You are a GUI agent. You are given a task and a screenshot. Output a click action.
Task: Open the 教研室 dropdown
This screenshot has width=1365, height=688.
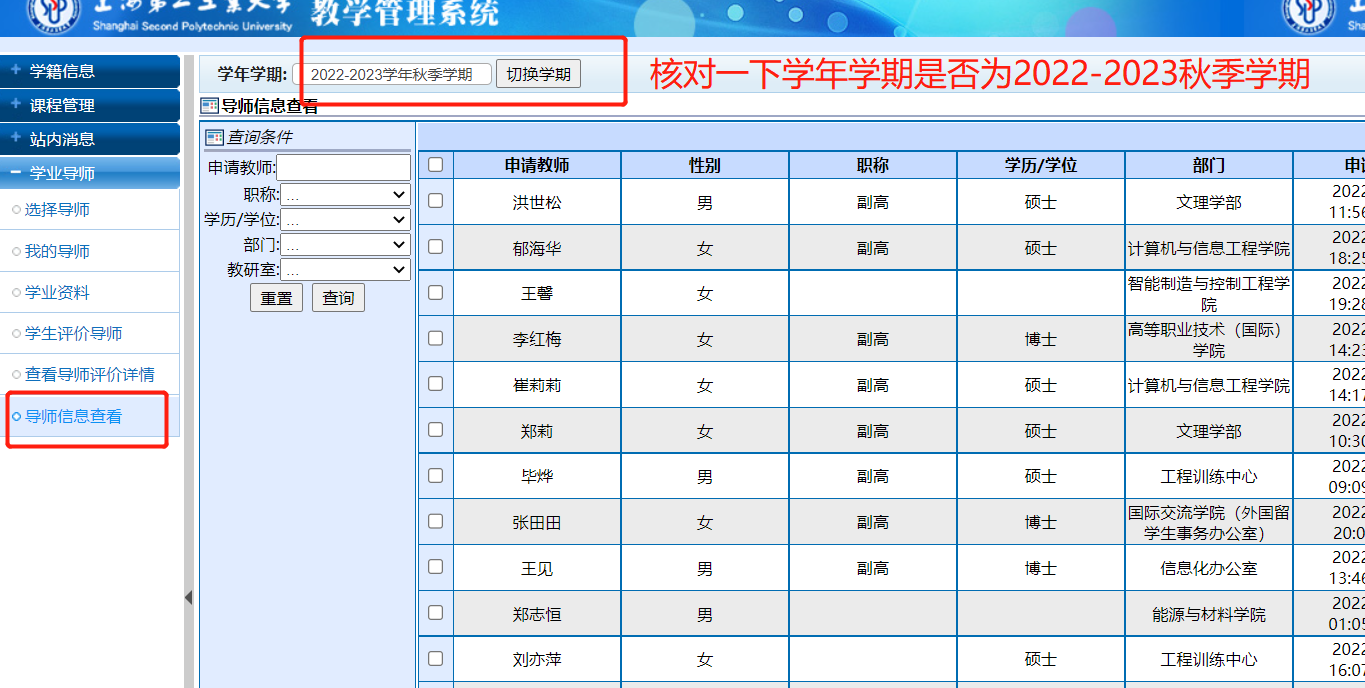click(346, 270)
